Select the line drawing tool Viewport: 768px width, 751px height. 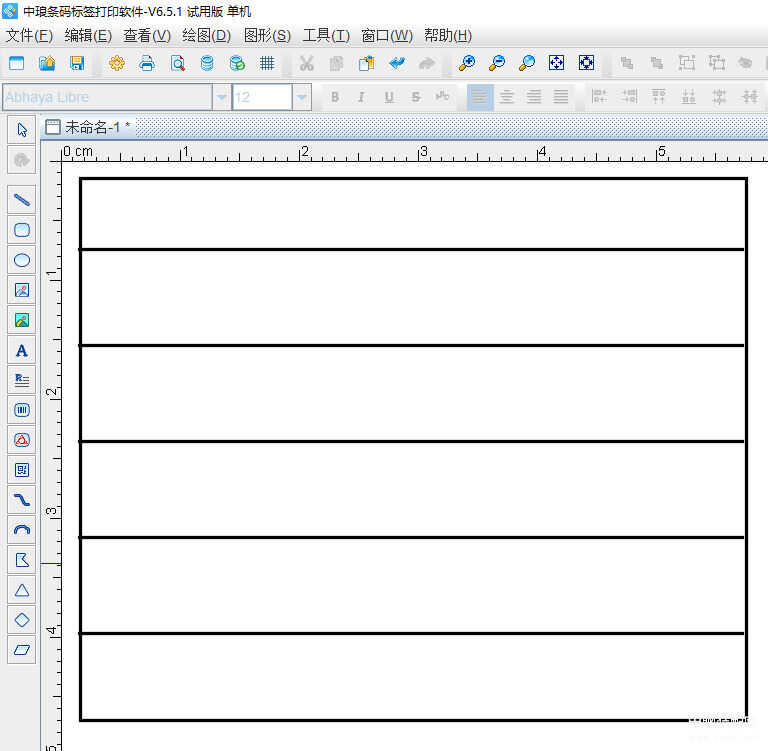coord(22,200)
